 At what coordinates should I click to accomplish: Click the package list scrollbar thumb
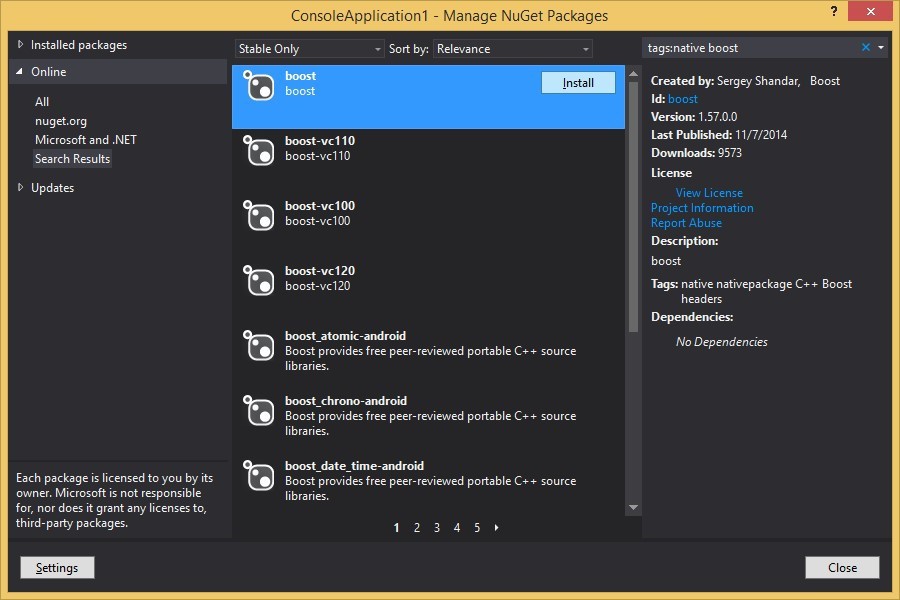(x=633, y=207)
